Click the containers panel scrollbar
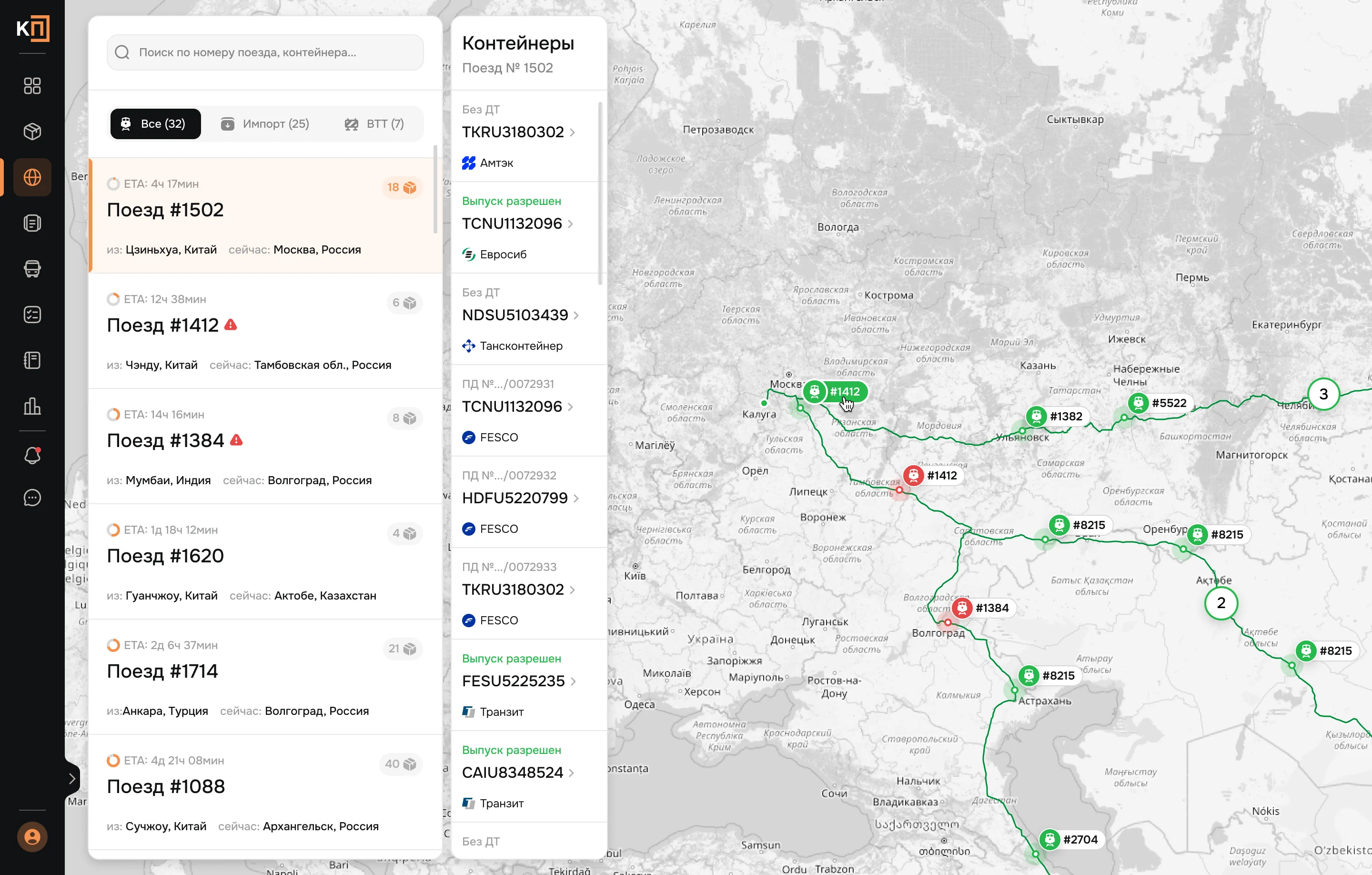This screenshot has height=875, width=1372. tap(600, 194)
